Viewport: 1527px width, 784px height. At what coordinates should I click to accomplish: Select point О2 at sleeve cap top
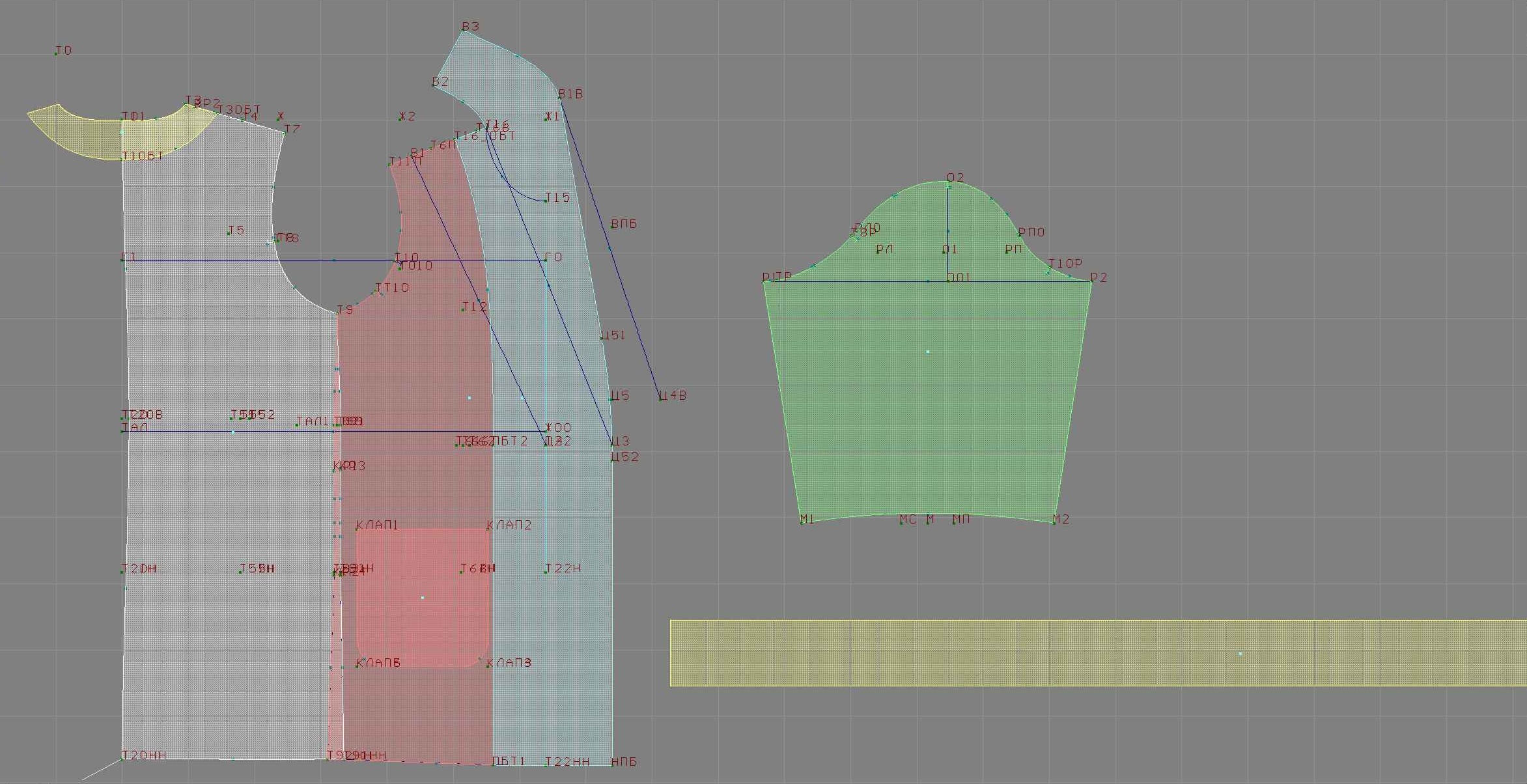coord(948,183)
